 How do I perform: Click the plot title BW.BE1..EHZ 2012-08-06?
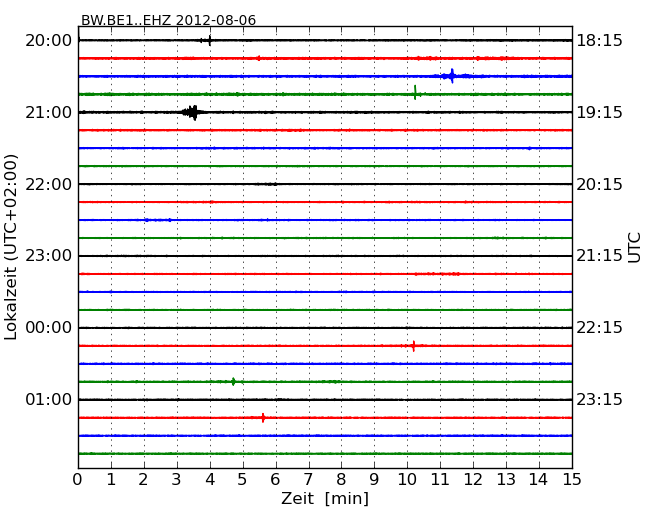pyautogui.click(x=168, y=20)
